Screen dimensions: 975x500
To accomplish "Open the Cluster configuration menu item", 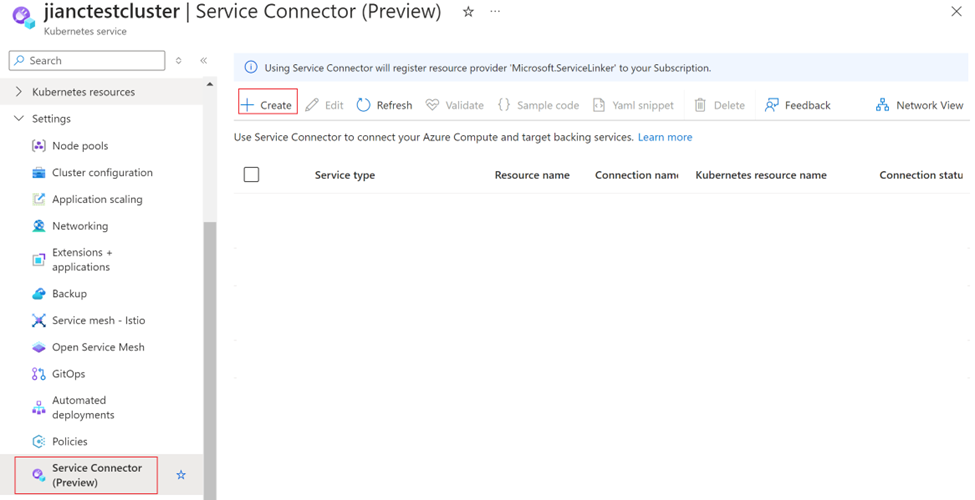I will (x=102, y=173).
